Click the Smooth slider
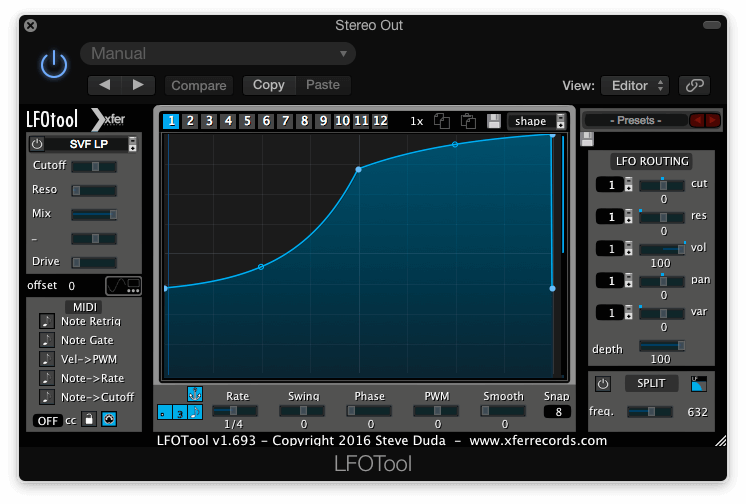Image resolution: width=746 pixels, height=504 pixels. tap(503, 410)
